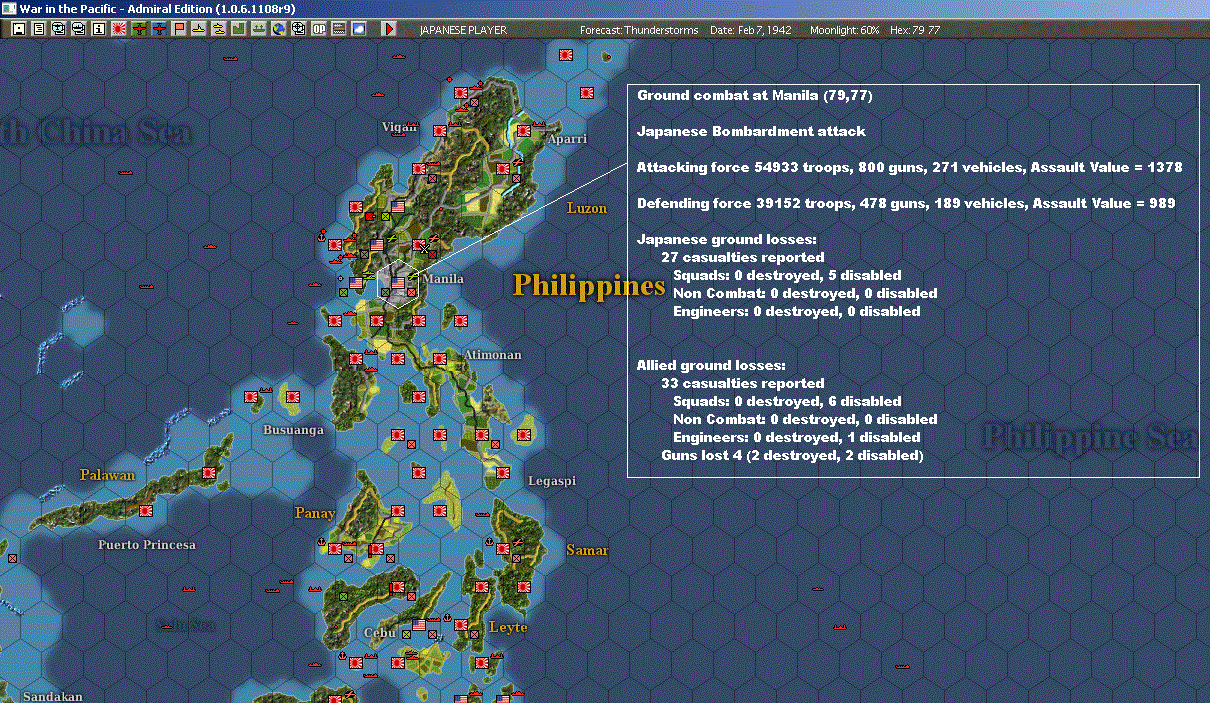The image size is (1210, 703).
Task: Open the text report list icon
Action: [x=39, y=29]
